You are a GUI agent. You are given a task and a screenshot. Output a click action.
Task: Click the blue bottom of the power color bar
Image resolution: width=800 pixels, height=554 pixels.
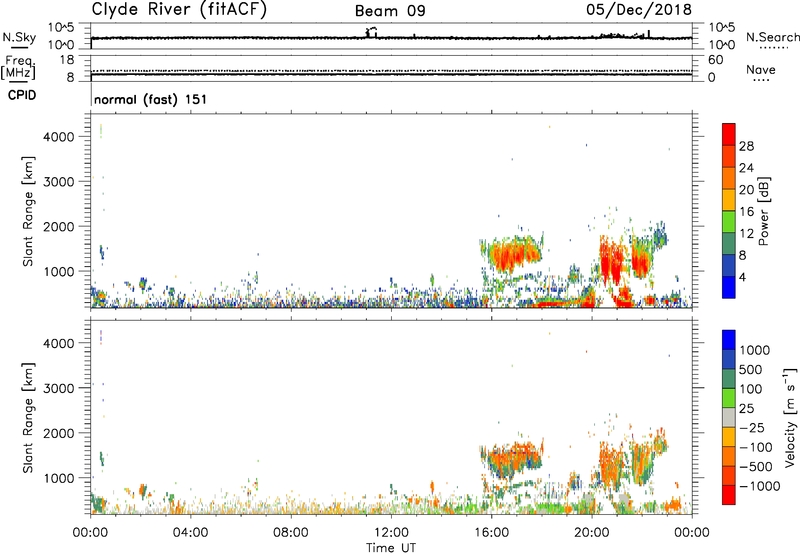click(x=729, y=287)
